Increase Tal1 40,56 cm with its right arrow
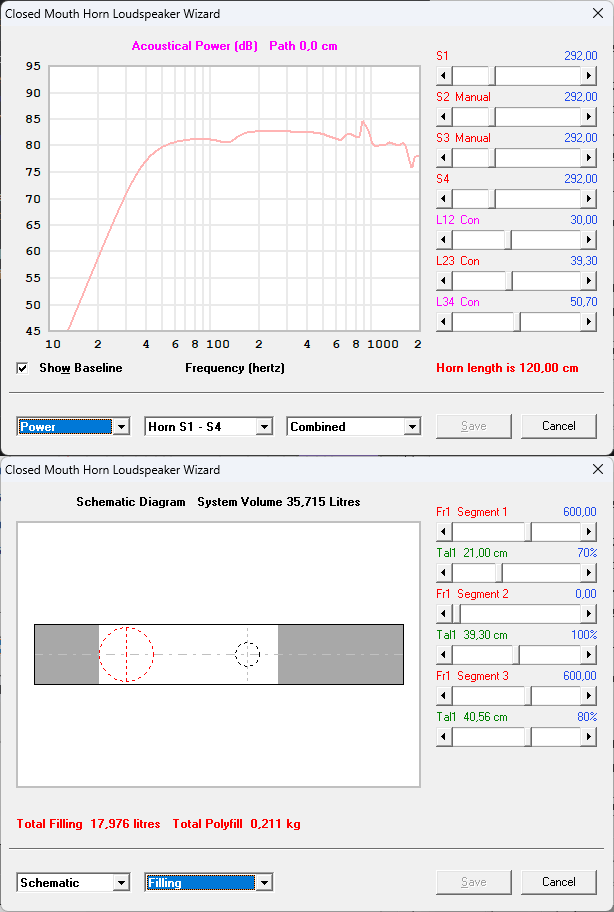The image size is (614, 912). click(x=588, y=737)
